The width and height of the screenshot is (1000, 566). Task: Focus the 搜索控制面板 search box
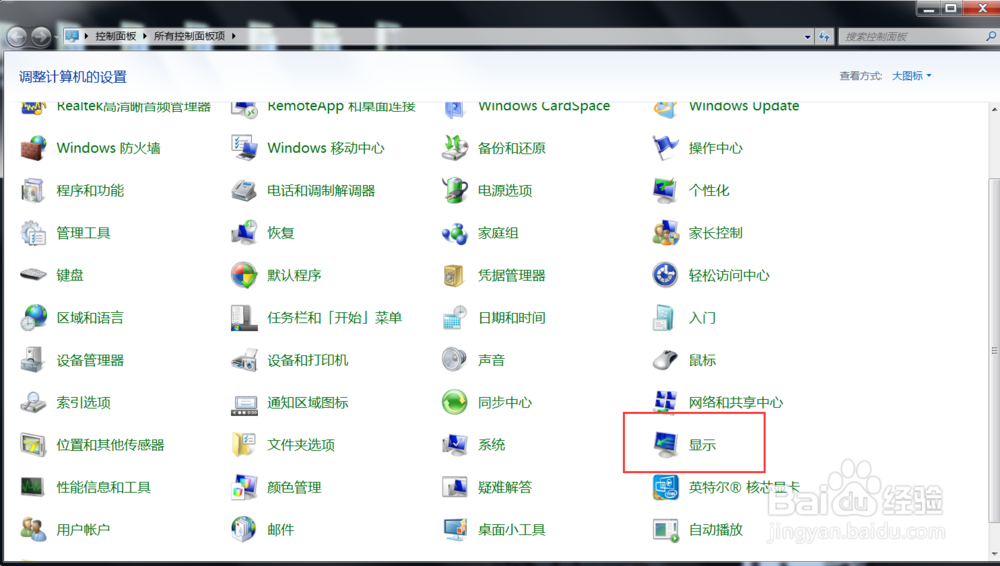[912, 36]
